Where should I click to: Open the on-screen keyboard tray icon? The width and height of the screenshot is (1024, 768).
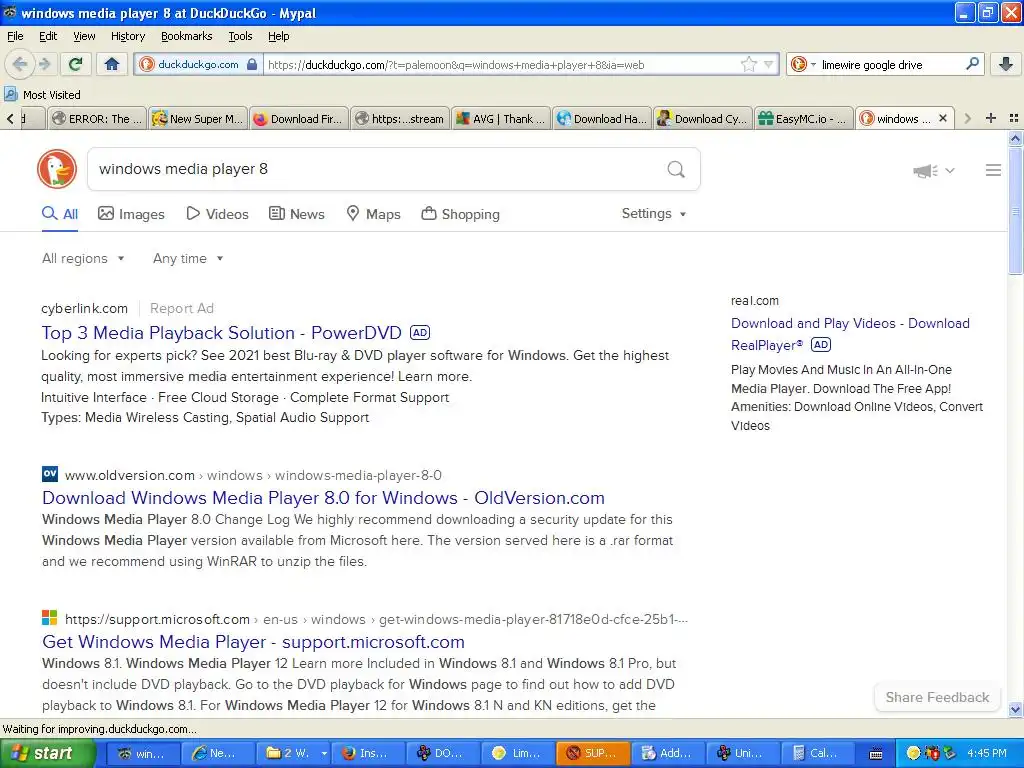click(x=876, y=754)
